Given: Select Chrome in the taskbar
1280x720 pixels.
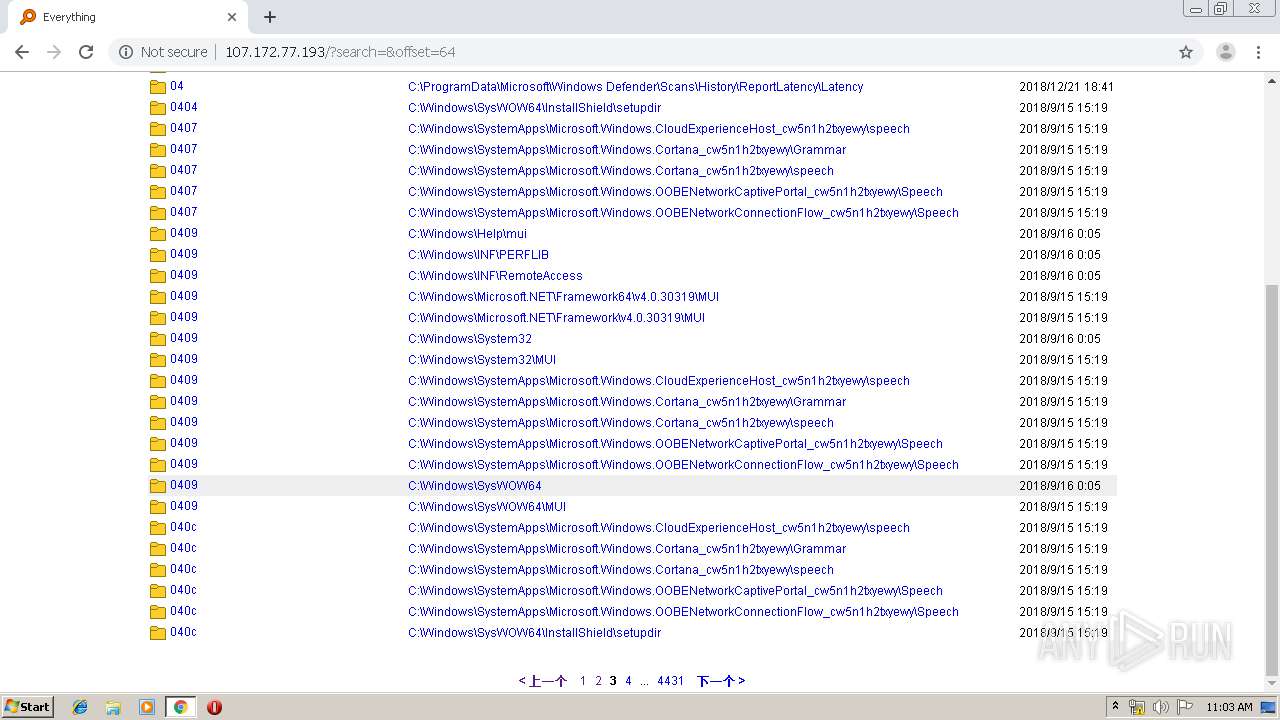Looking at the screenshot, I should click(180, 707).
